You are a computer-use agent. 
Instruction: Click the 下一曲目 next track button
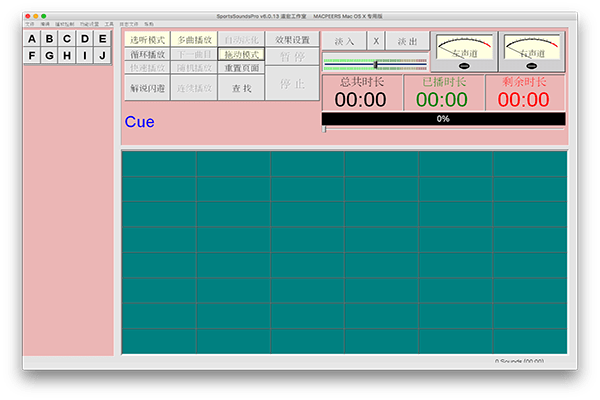click(x=194, y=54)
